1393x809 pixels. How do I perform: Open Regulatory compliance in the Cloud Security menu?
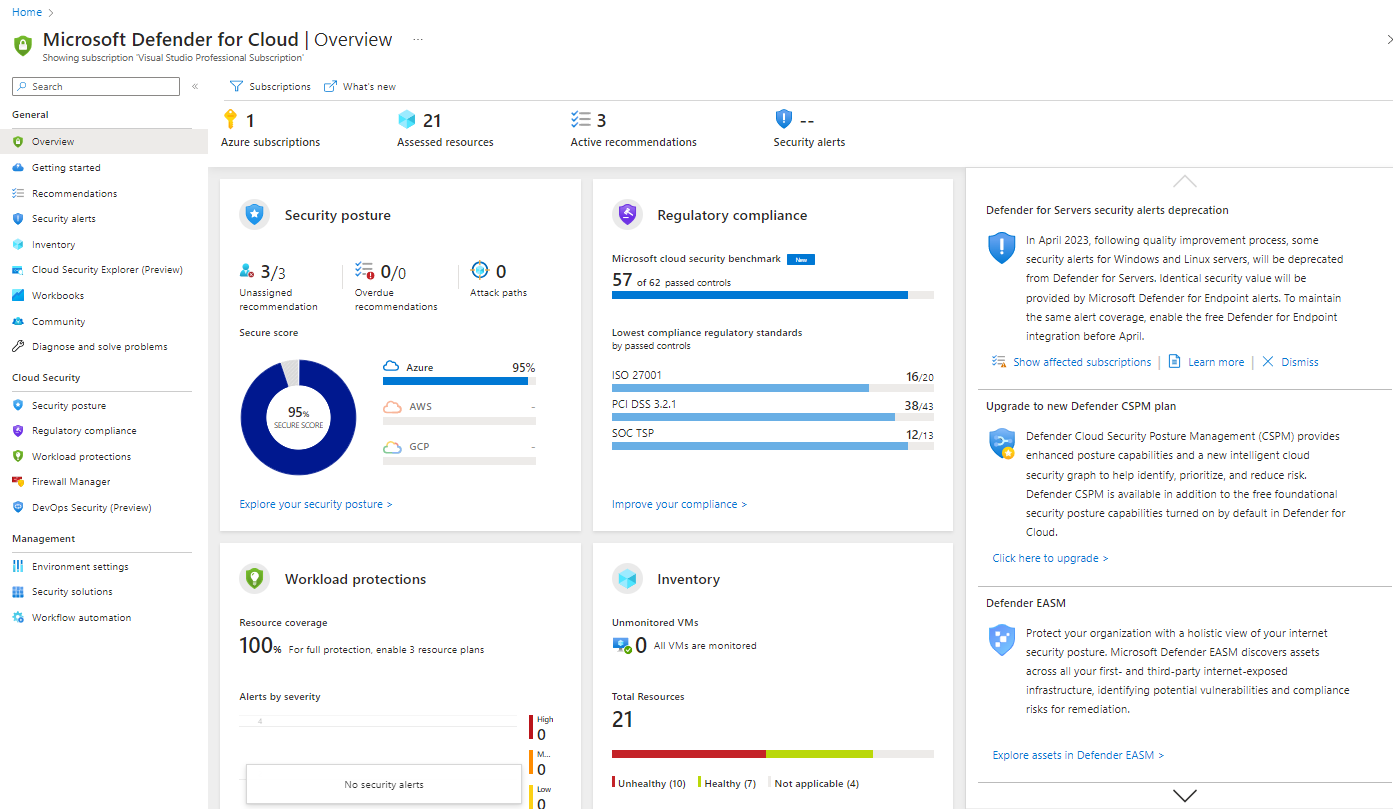coord(84,431)
